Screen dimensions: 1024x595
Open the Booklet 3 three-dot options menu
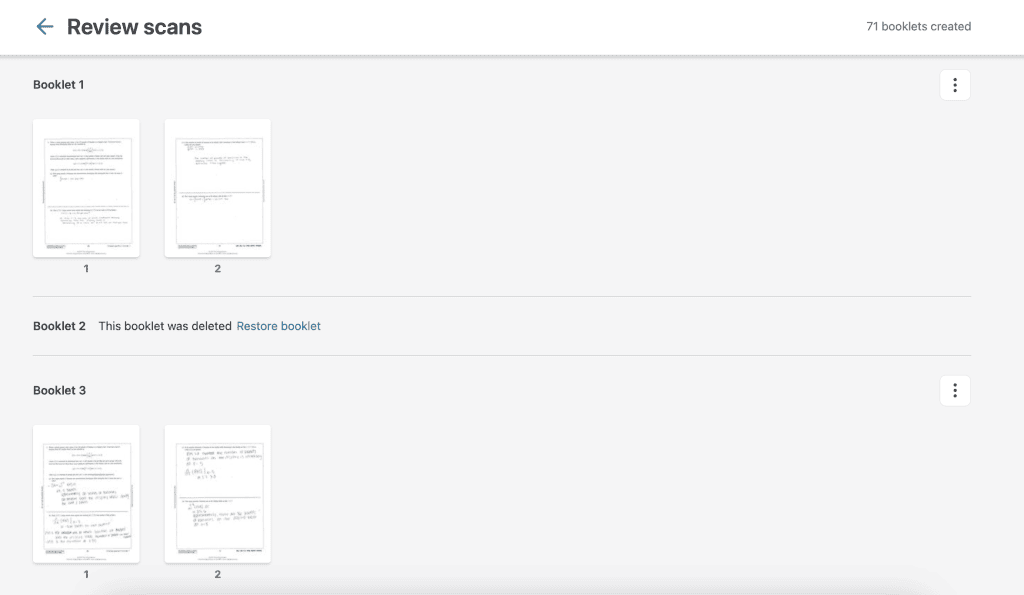pyautogui.click(x=954, y=391)
